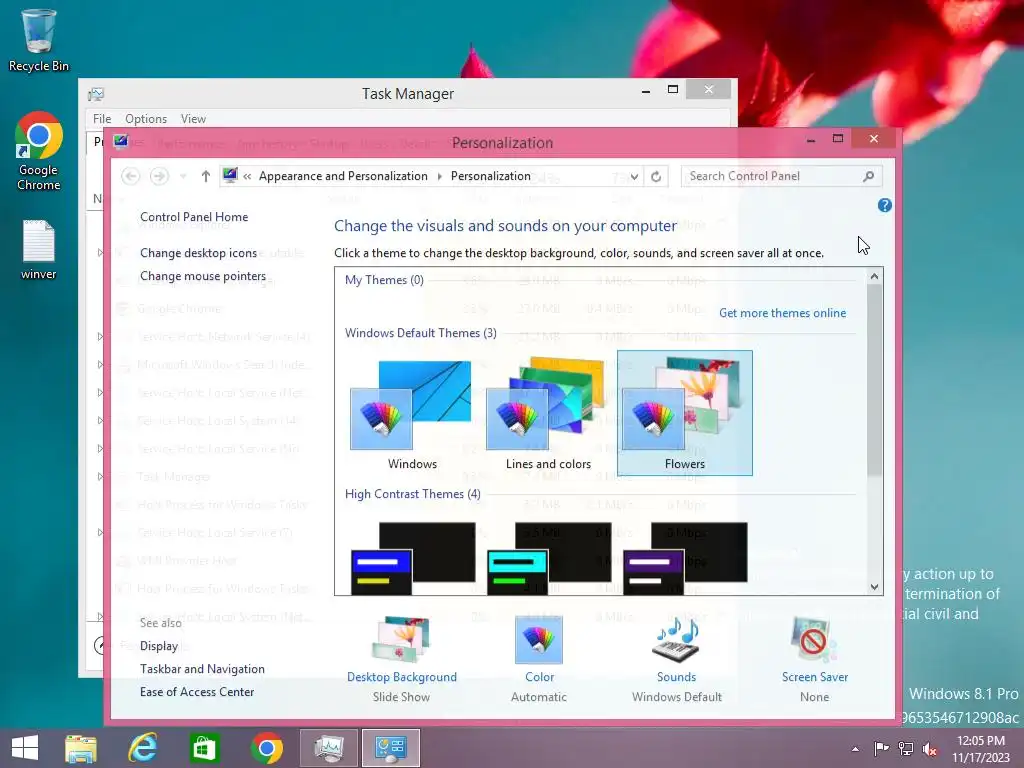Select the Lines and colors theme

point(548,414)
